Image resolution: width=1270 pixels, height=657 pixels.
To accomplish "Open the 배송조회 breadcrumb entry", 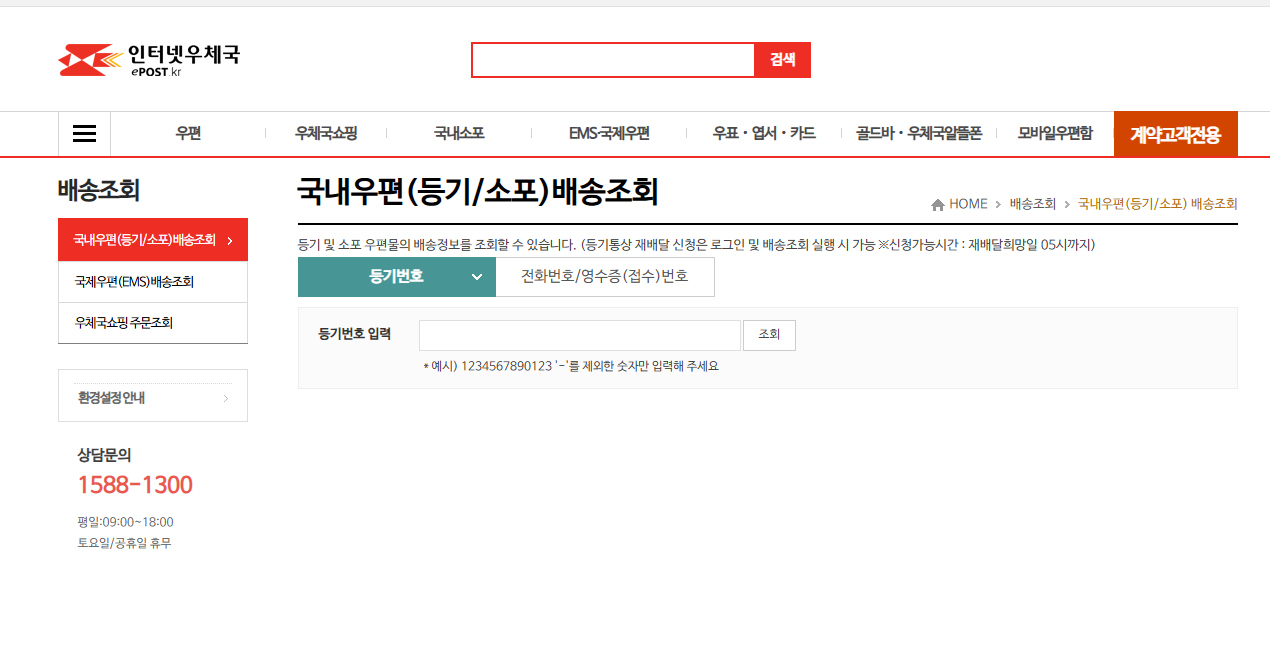I will point(1033,203).
